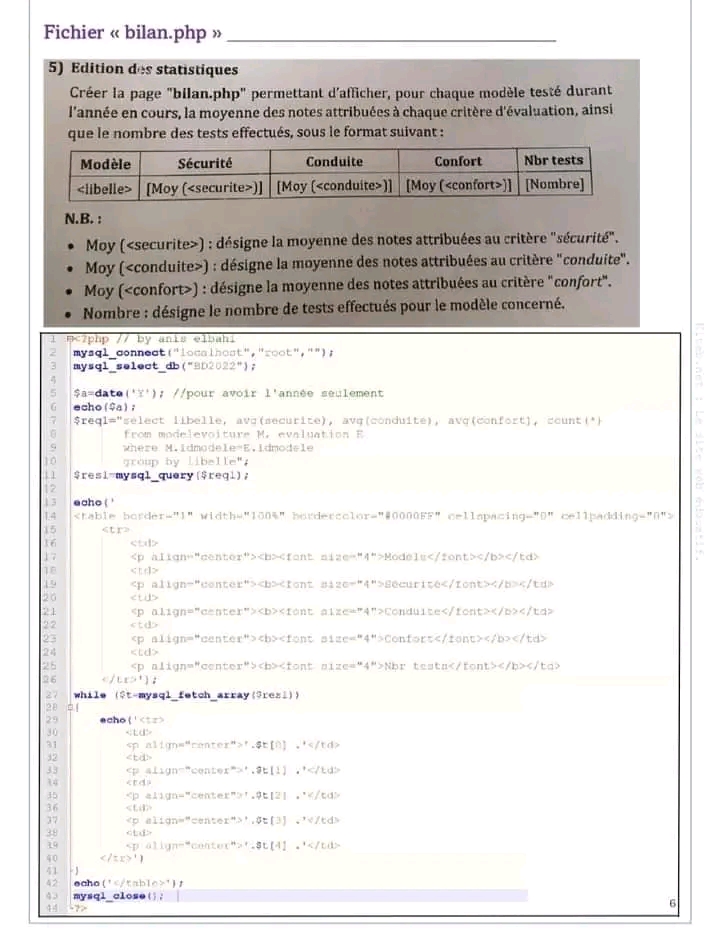Click the "Sécurité" table header cell
720x949 pixels.
[205, 162]
